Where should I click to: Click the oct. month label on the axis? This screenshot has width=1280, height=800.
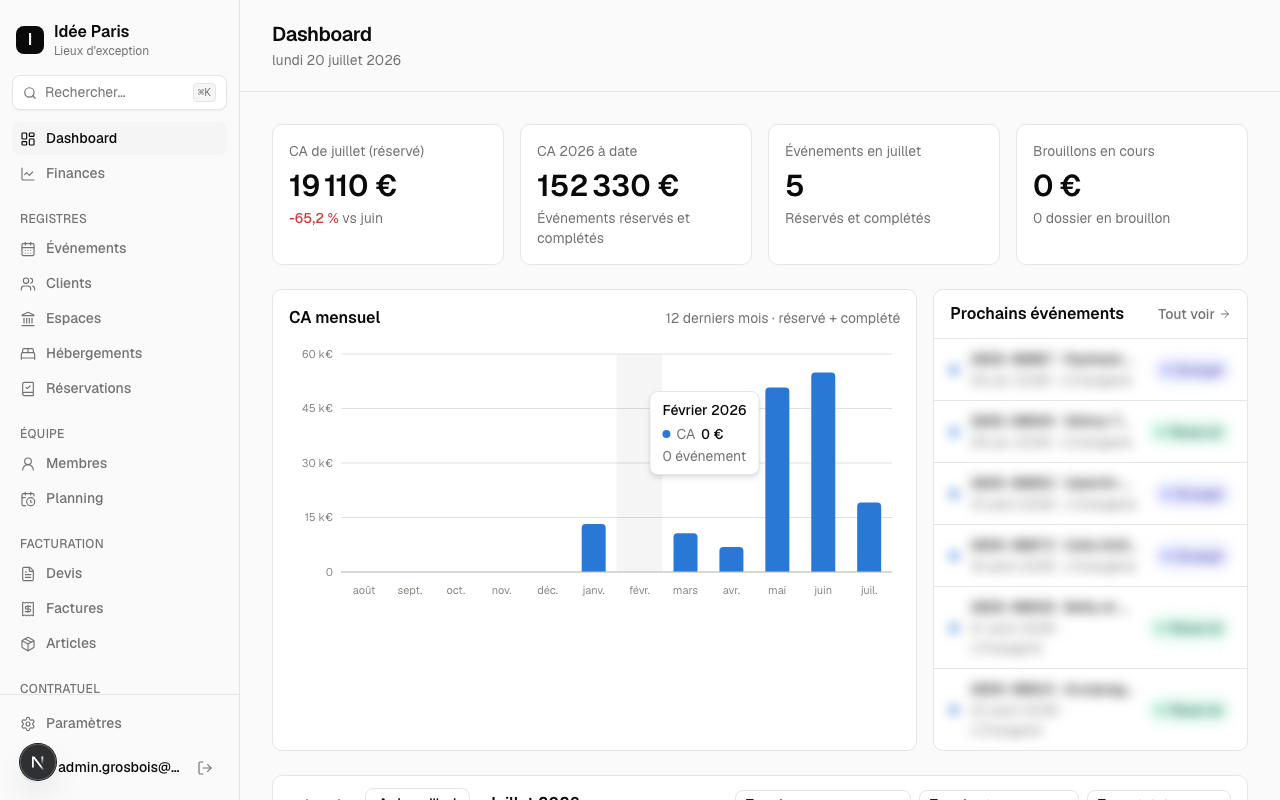(456, 591)
